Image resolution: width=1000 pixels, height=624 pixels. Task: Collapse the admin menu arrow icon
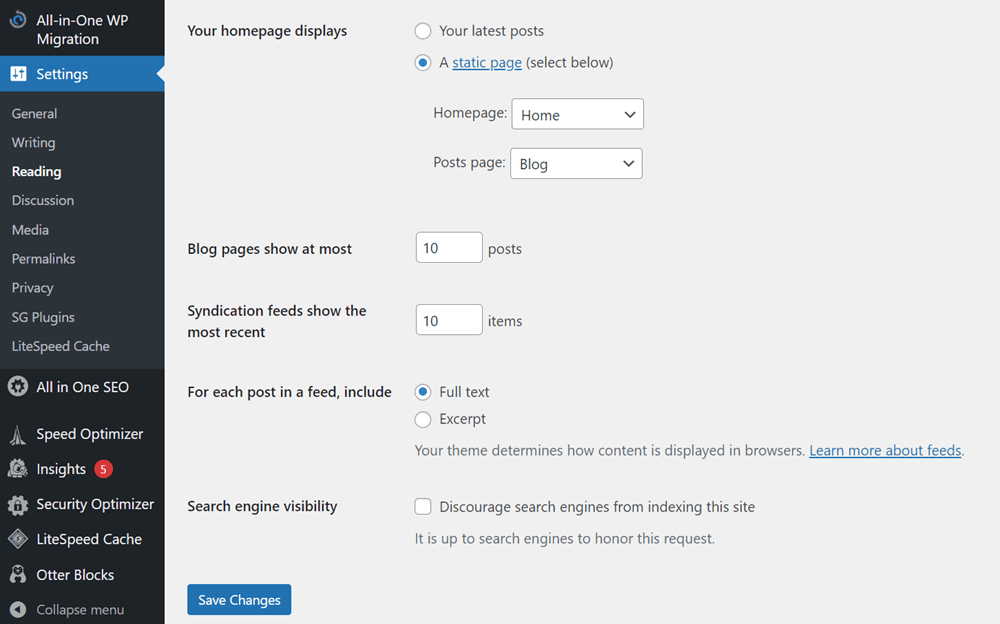pyautogui.click(x=18, y=609)
